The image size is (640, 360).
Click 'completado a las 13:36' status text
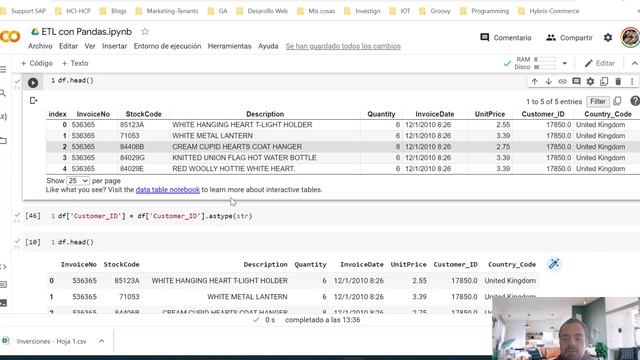tap(322, 320)
